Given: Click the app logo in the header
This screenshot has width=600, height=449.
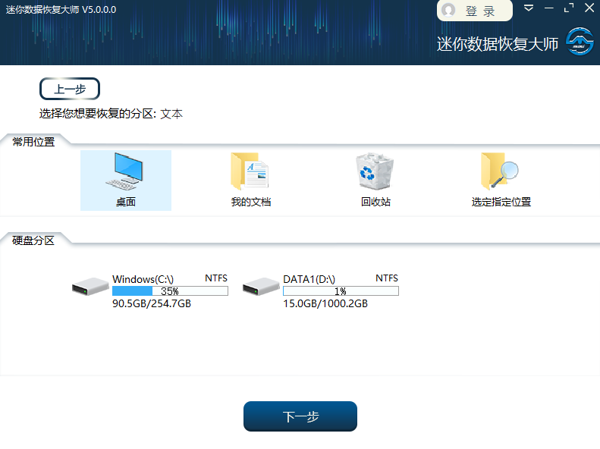Looking at the screenshot, I should pyautogui.click(x=578, y=43).
